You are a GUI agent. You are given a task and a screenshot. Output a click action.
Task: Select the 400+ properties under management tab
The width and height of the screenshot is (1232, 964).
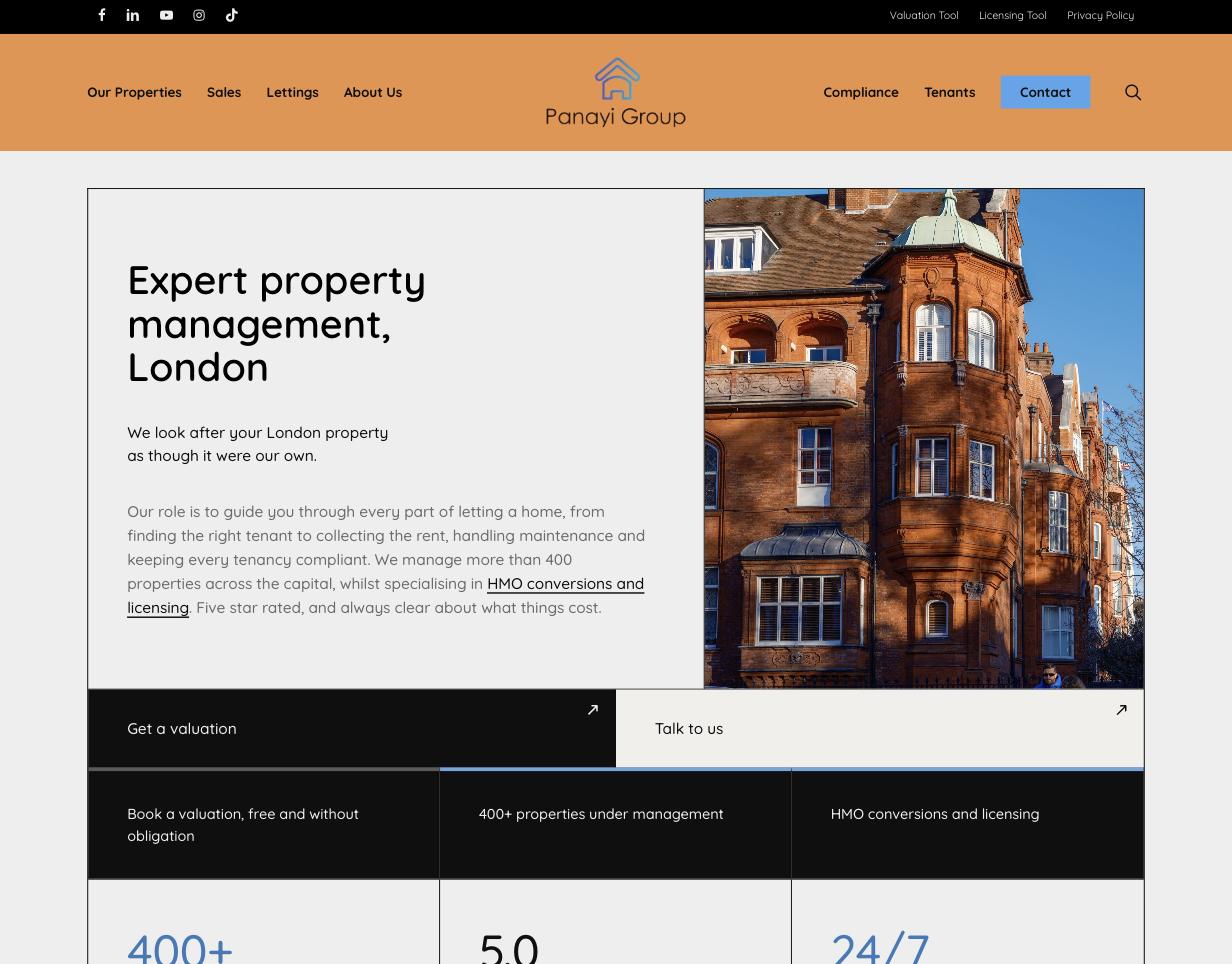click(615, 824)
